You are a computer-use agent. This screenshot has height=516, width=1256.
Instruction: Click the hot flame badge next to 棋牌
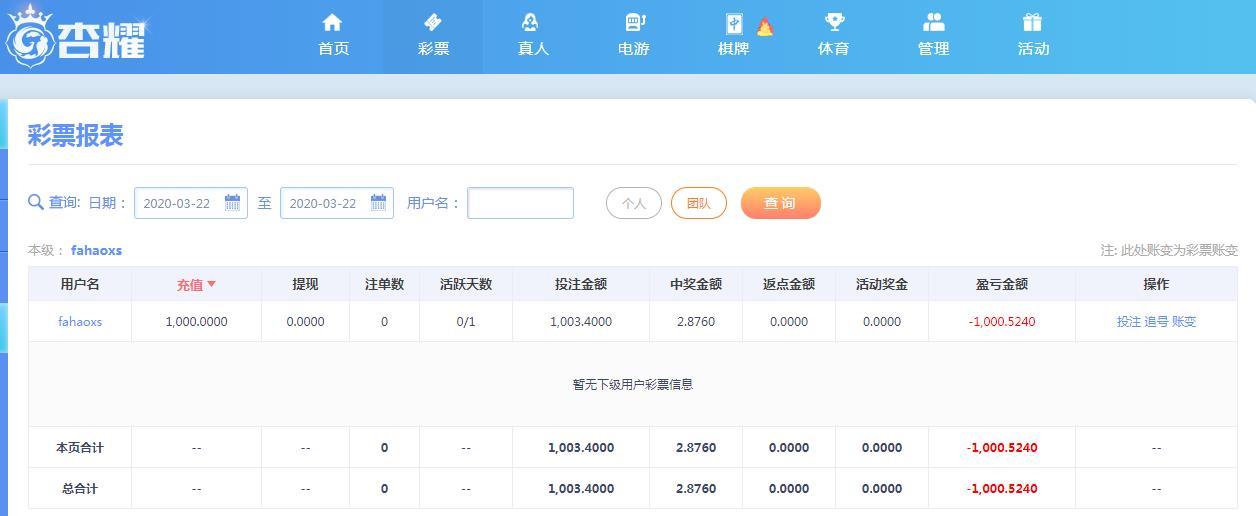tap(765, 27)
